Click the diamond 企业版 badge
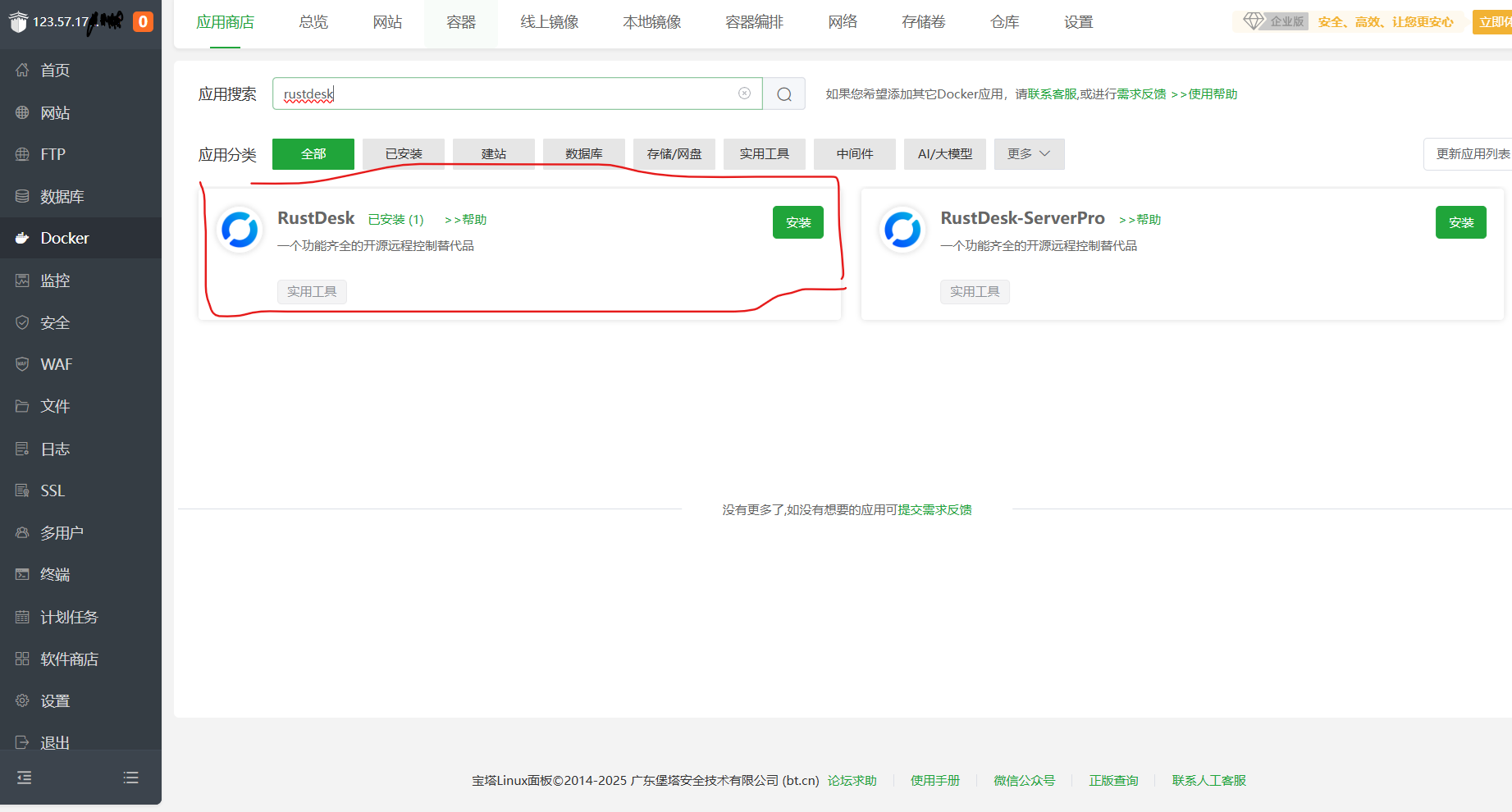This screenshot has height=812, width=1512. (x=1274, y=21)
